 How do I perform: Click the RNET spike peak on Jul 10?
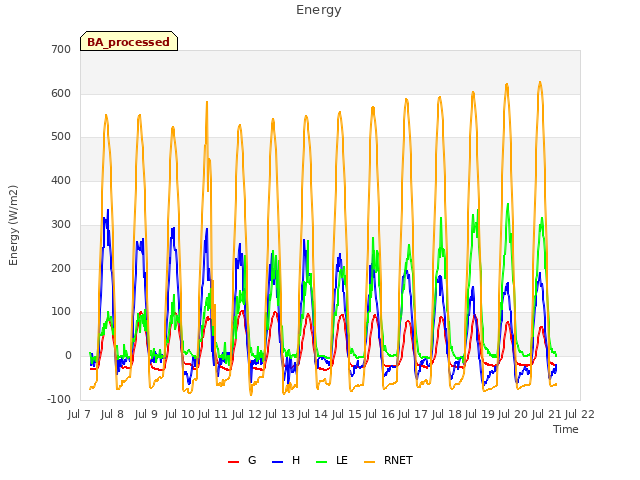click(207, 102)
